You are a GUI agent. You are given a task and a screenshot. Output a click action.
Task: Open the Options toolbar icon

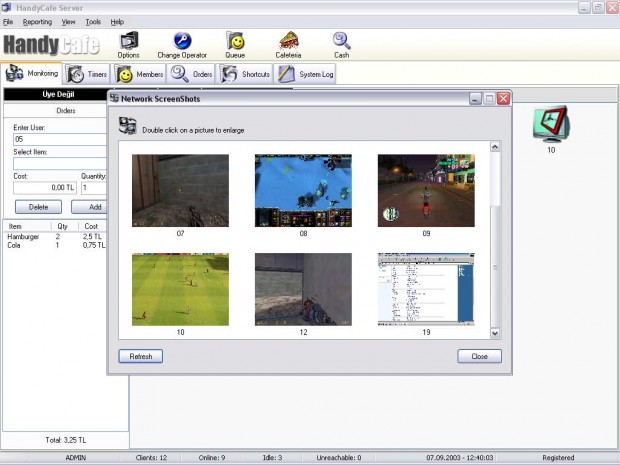pyautogui.click(x=129, y=41)
